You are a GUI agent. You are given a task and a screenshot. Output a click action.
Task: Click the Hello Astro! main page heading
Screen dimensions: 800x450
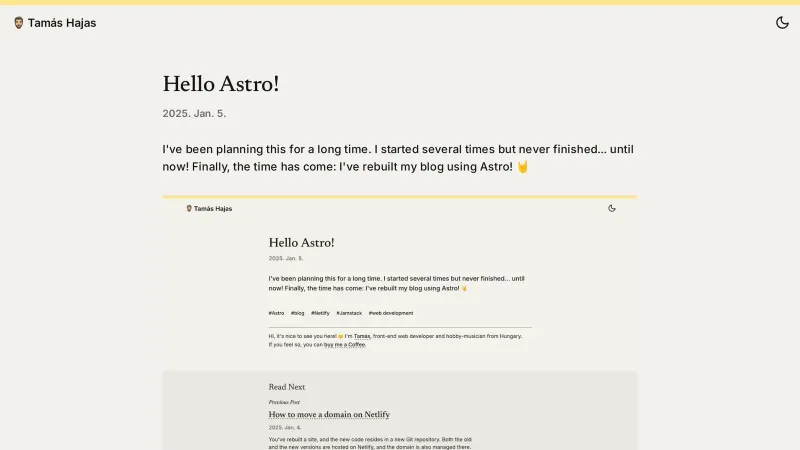pos(221,84)
